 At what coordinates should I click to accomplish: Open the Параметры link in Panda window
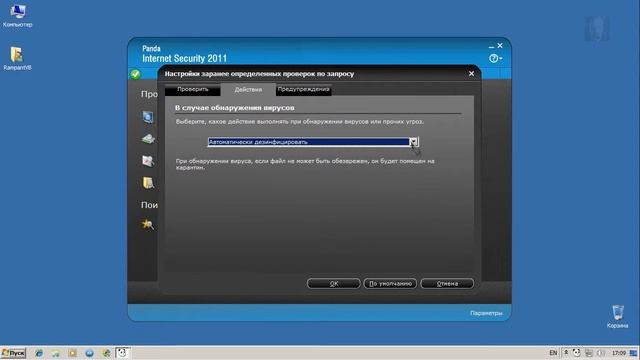pyautogui.click(x=486, y=313)
